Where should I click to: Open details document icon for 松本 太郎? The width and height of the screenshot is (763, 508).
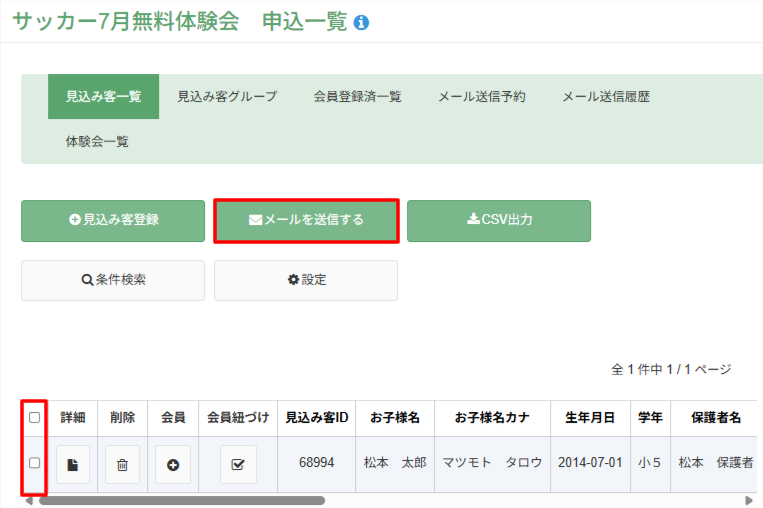[73, 465]
